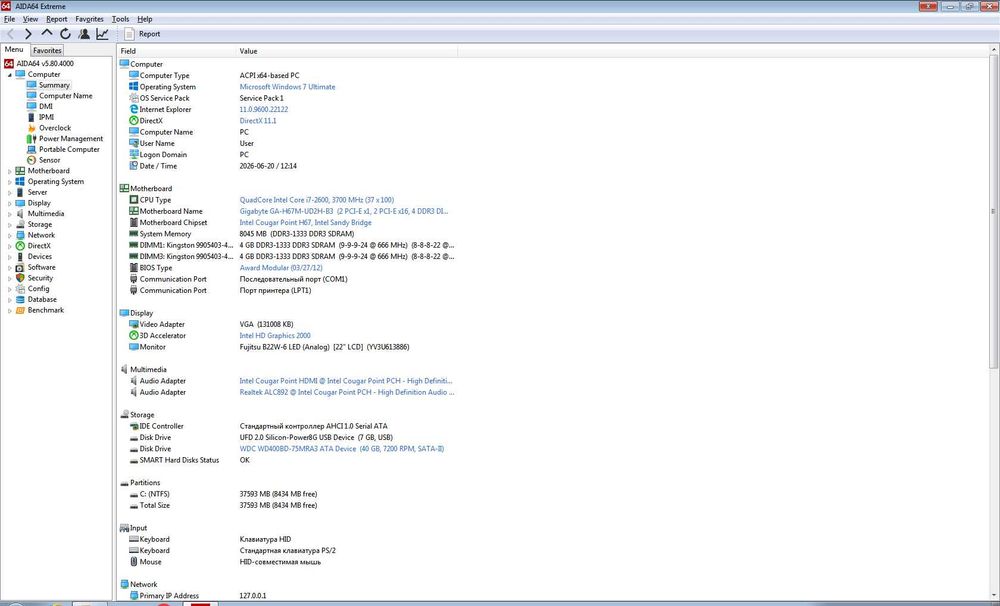Open the Tools menu
The height and width of the screenshot is (606, 1000).
click(x=121, y=19)
